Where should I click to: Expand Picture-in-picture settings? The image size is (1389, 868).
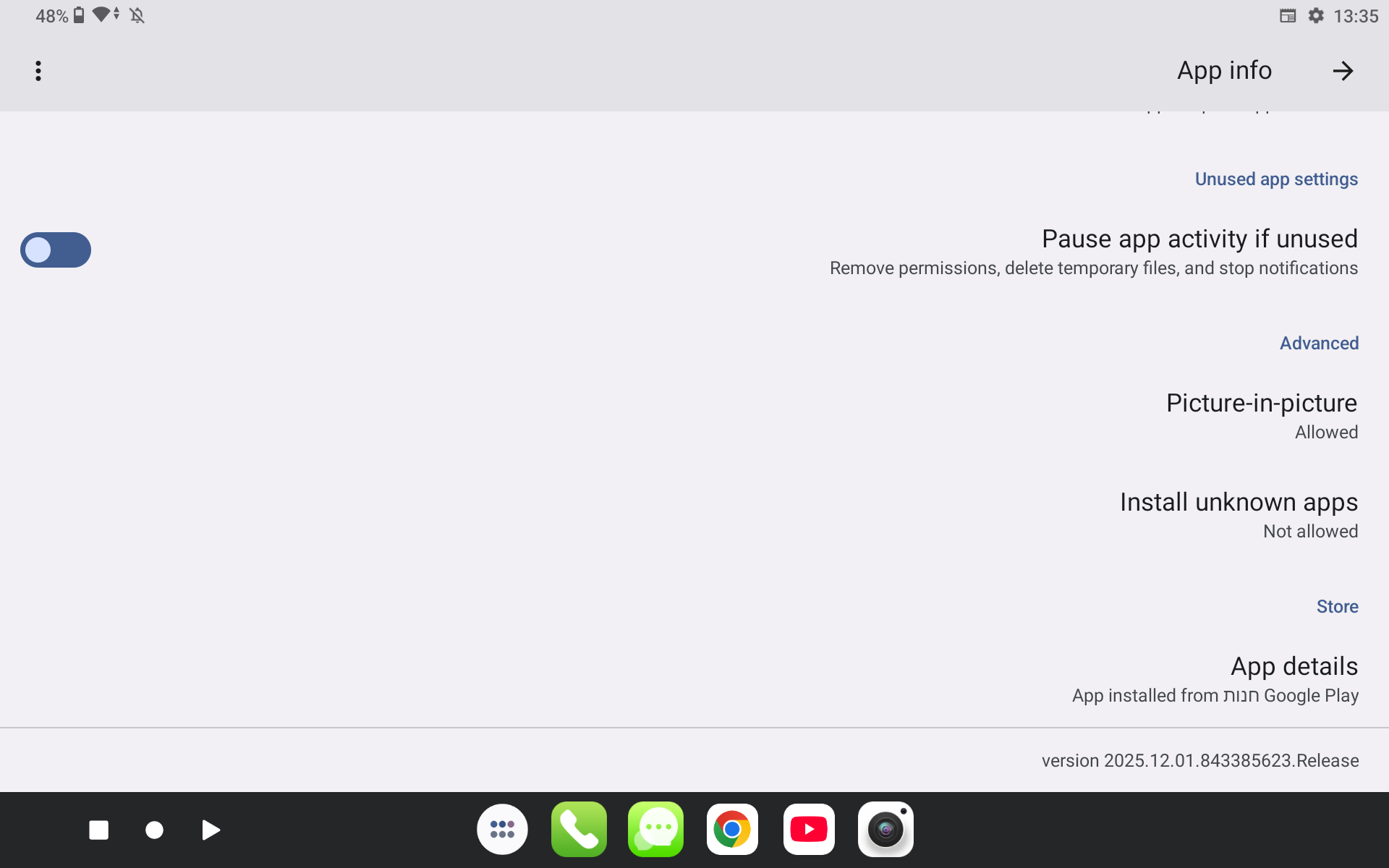pyautogui.click(x=1261, y=416)
